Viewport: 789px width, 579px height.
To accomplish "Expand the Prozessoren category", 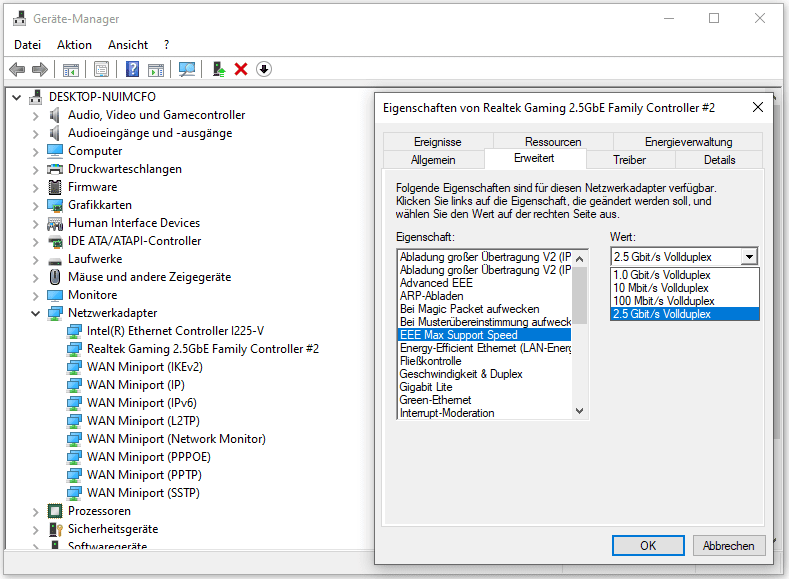I will (x=35, y=512).
